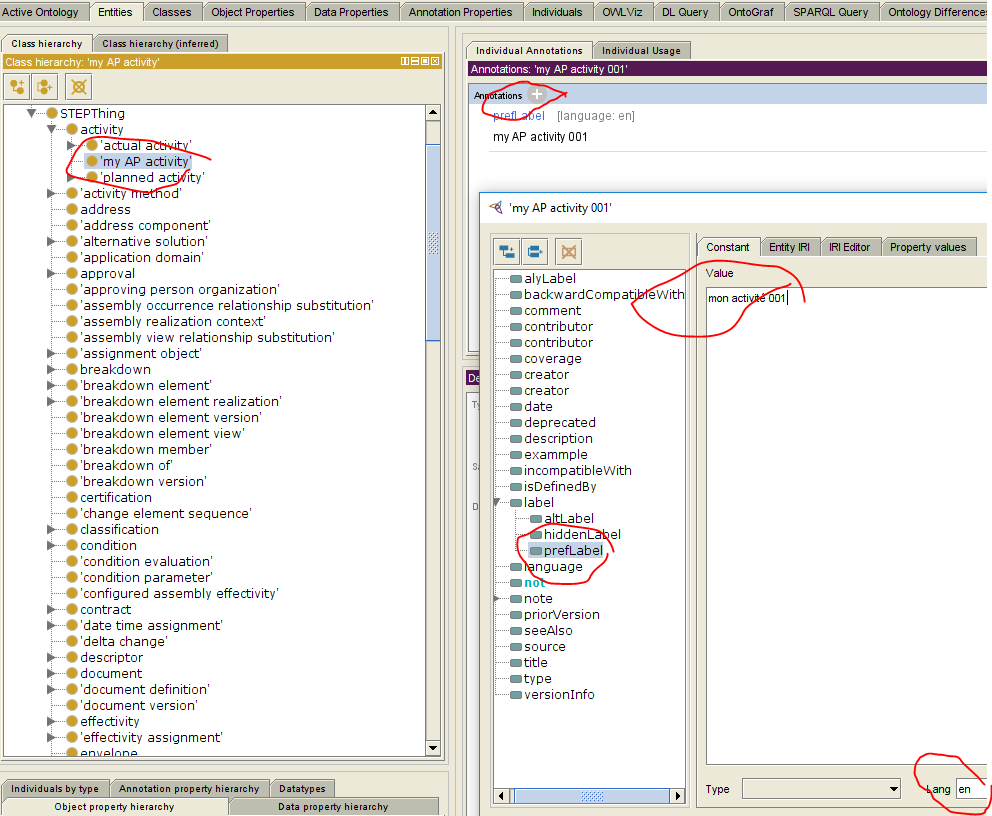Switch to the Individual Usage tab
This screenshot has height=816, width=992.
641,50
